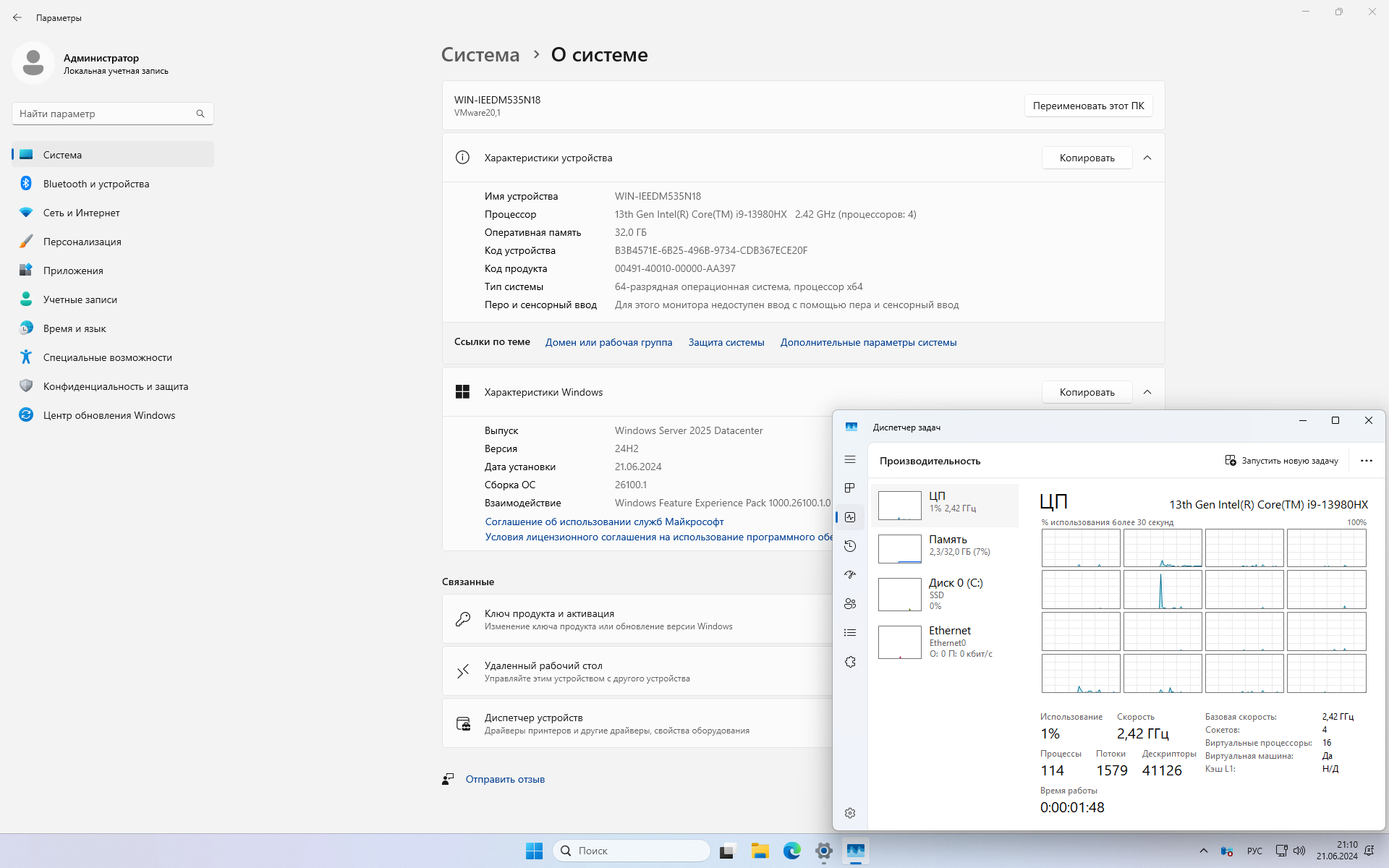Image resolution: width=1389 pixels, height=868 pixels.
Task: Collapse Характеристики Windows section chevron
Action: 1147,392
